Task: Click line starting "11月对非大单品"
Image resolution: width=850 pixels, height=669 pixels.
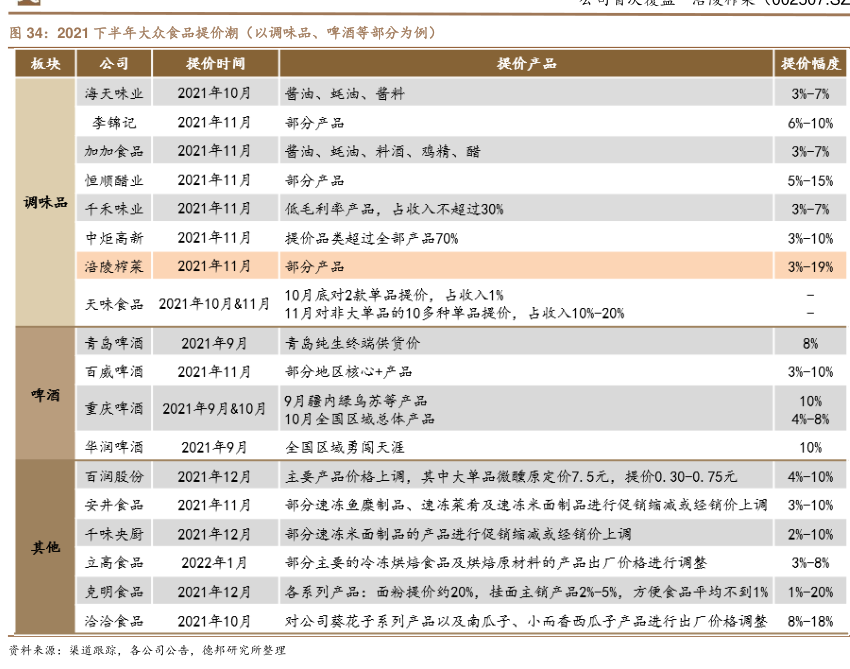Action: click(454, 313)
